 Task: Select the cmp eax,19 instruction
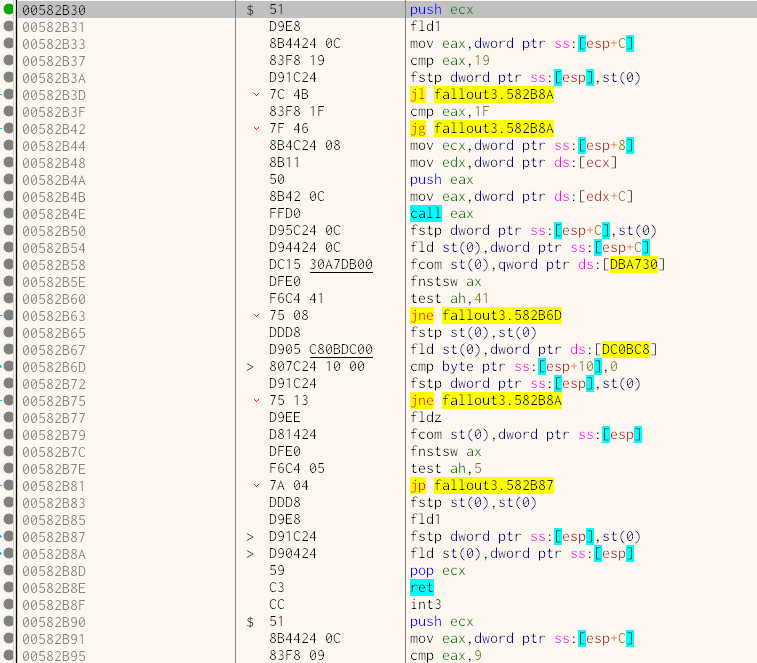click(449, 60)
